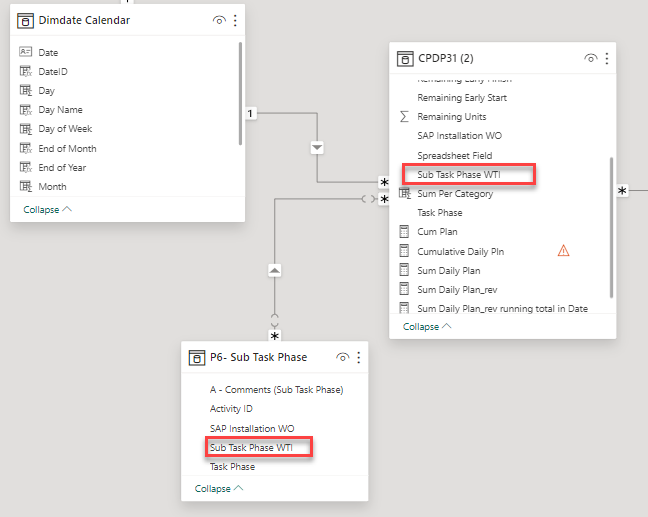Select the Spreadsheet Field entry
648x517 pixels.
tap(455, 155)
